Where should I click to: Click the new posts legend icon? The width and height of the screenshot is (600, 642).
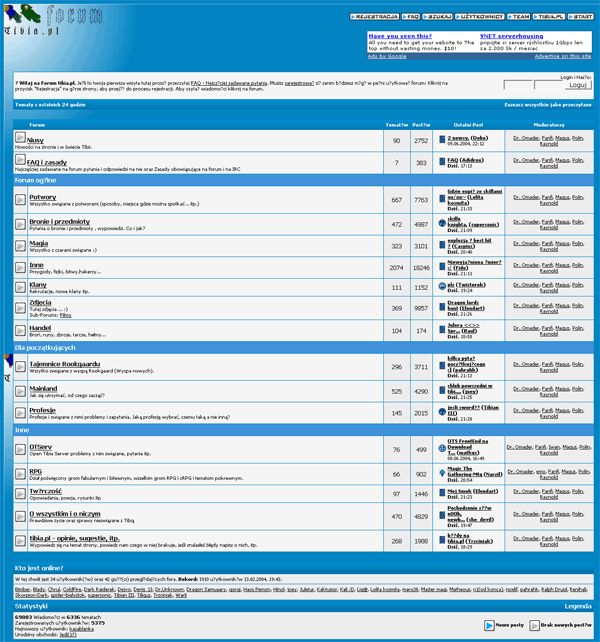point(489,625)
